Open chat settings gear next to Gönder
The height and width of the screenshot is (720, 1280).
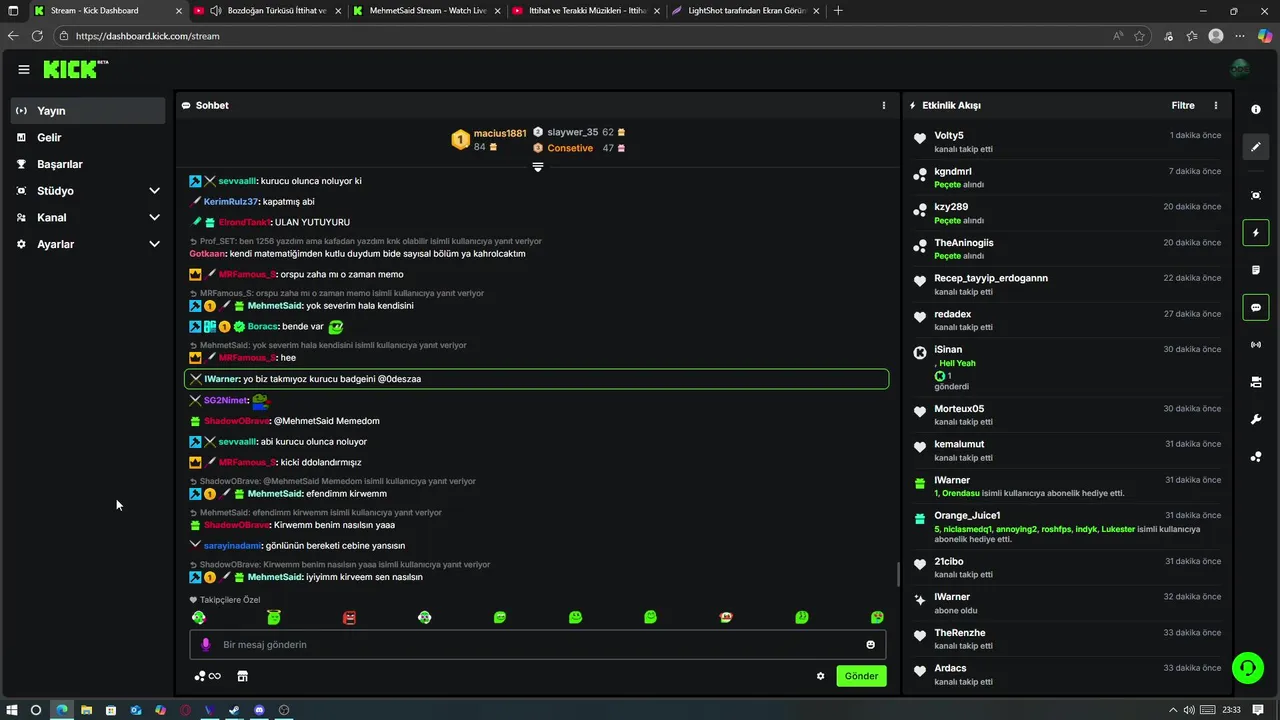pos(821,676)
